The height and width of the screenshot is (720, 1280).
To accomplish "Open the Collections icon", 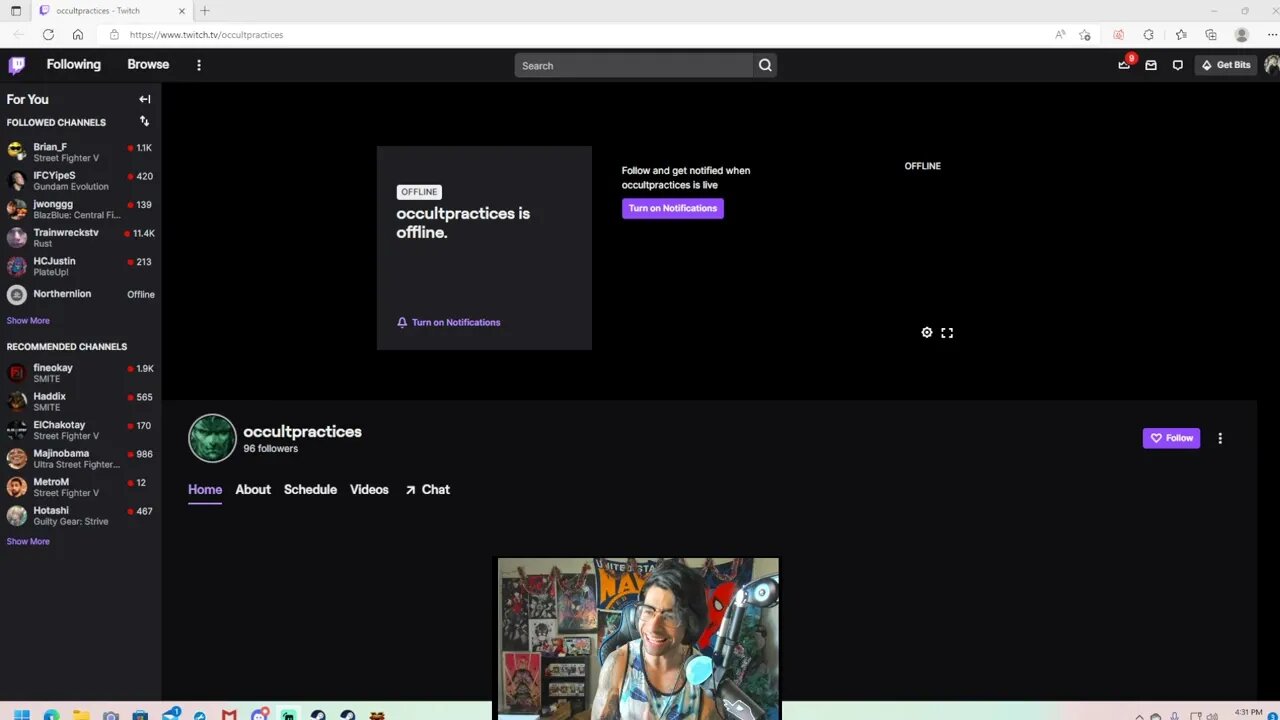I will [1211, 34].
